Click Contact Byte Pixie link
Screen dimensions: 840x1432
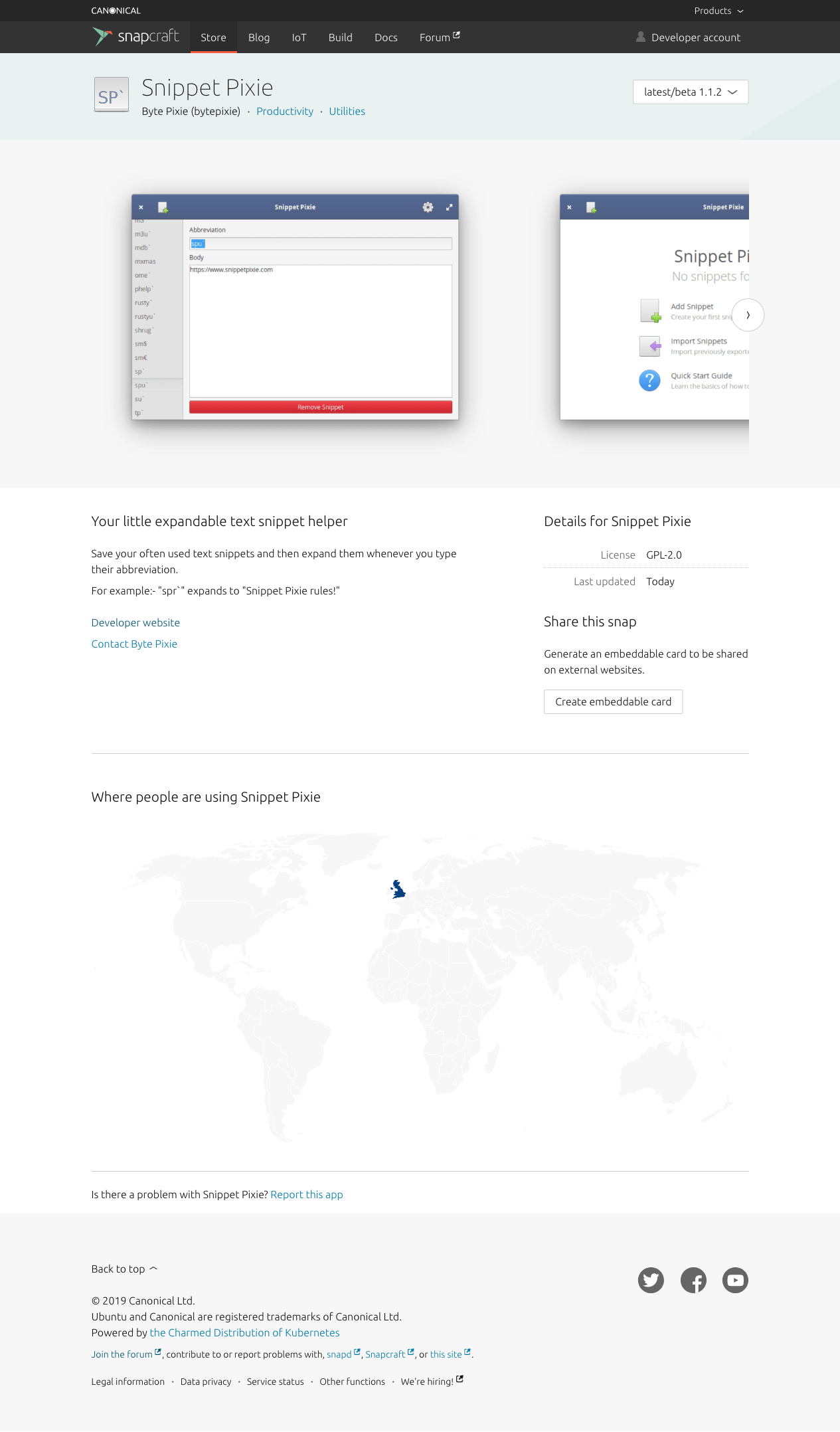coord(134,644)
